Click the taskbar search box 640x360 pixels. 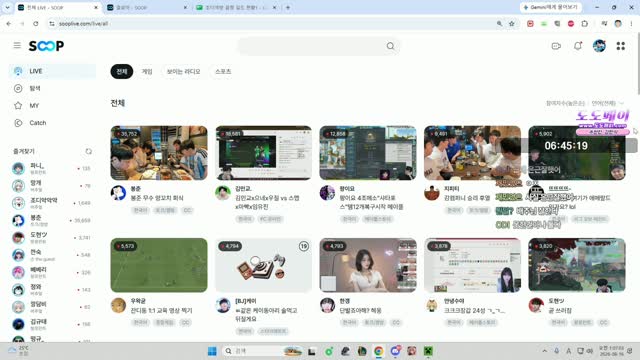pyautogui.click(x=263, y=351)
